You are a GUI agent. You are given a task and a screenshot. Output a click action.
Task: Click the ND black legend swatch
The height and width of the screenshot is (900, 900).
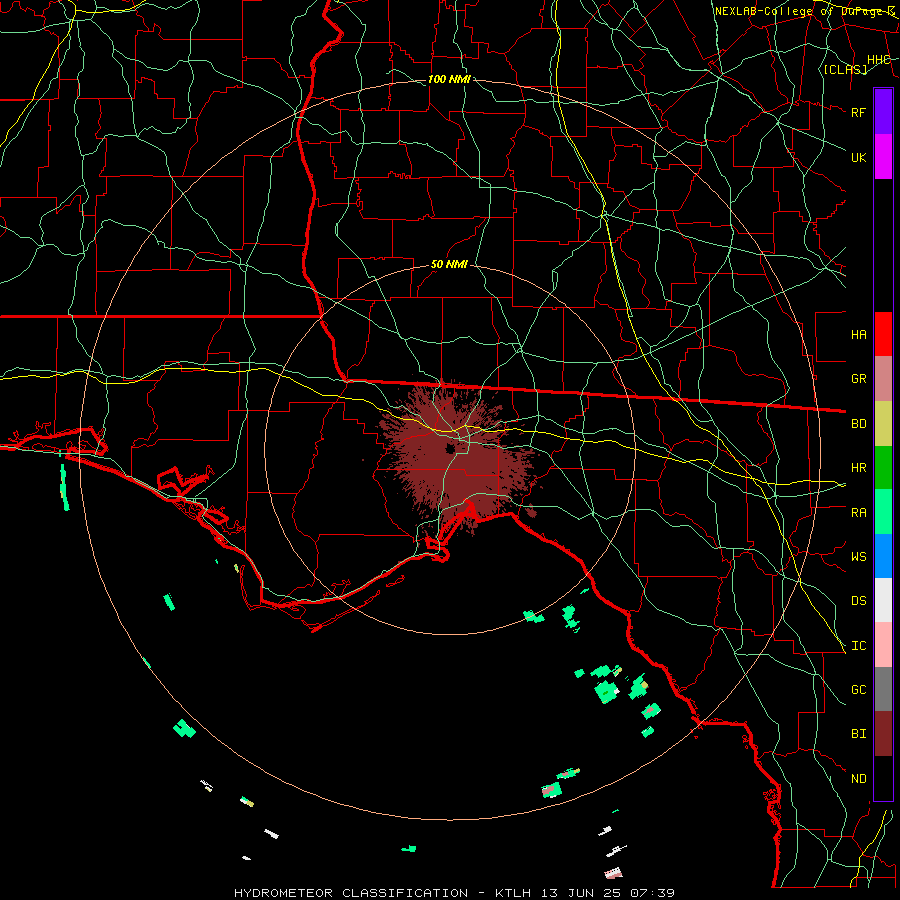point(883,778)
